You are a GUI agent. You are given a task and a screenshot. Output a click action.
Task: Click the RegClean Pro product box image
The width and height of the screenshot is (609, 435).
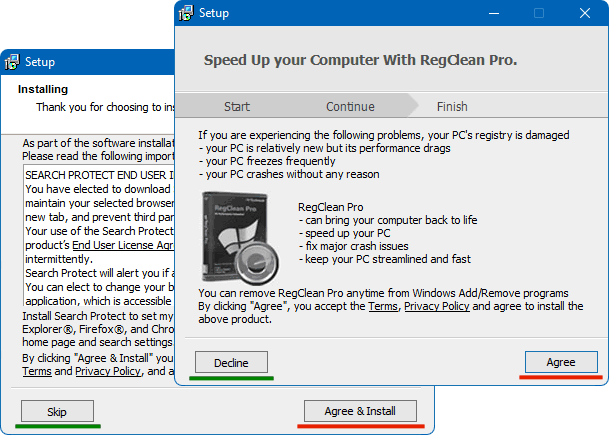point(240,237)
